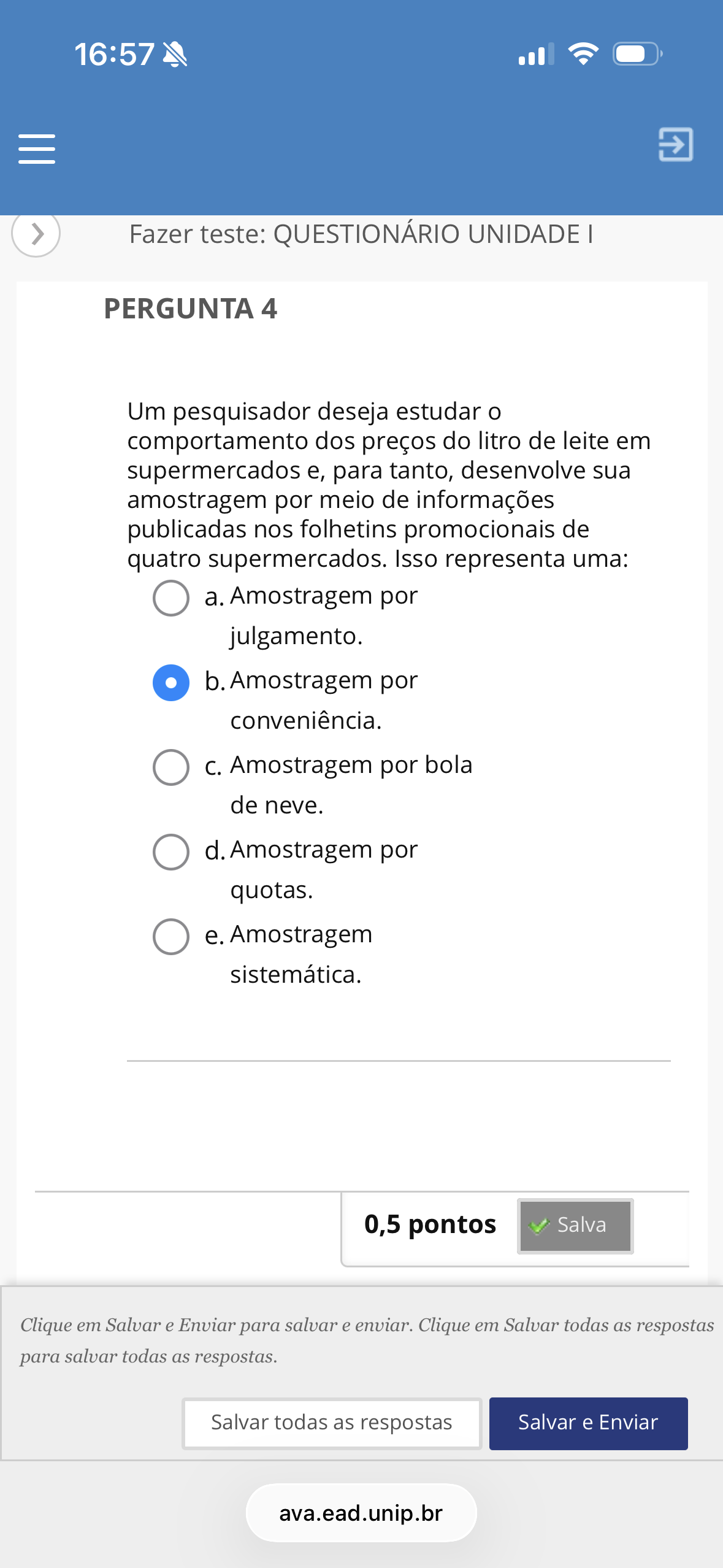Tap the Fazer teste page title
The width and height of the screenshot is (723, 1568).
pyautogui.click(x=361, y=234)
